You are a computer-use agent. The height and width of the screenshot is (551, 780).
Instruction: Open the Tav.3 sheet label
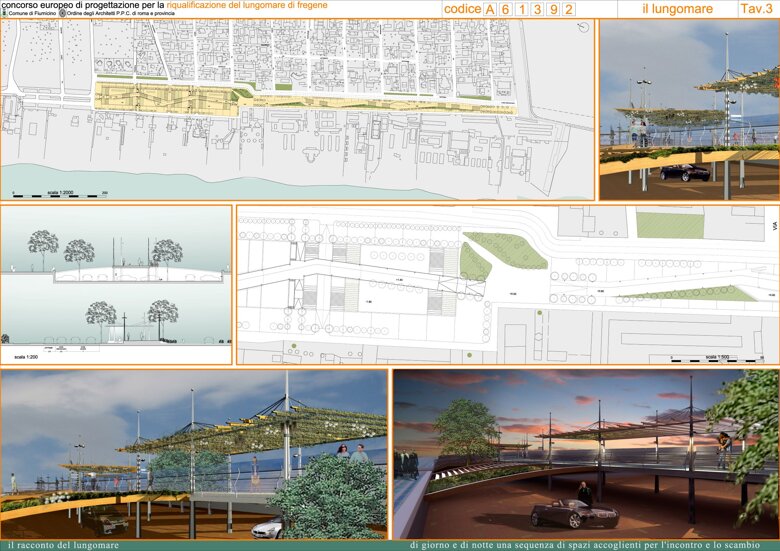tap(756, 9)
